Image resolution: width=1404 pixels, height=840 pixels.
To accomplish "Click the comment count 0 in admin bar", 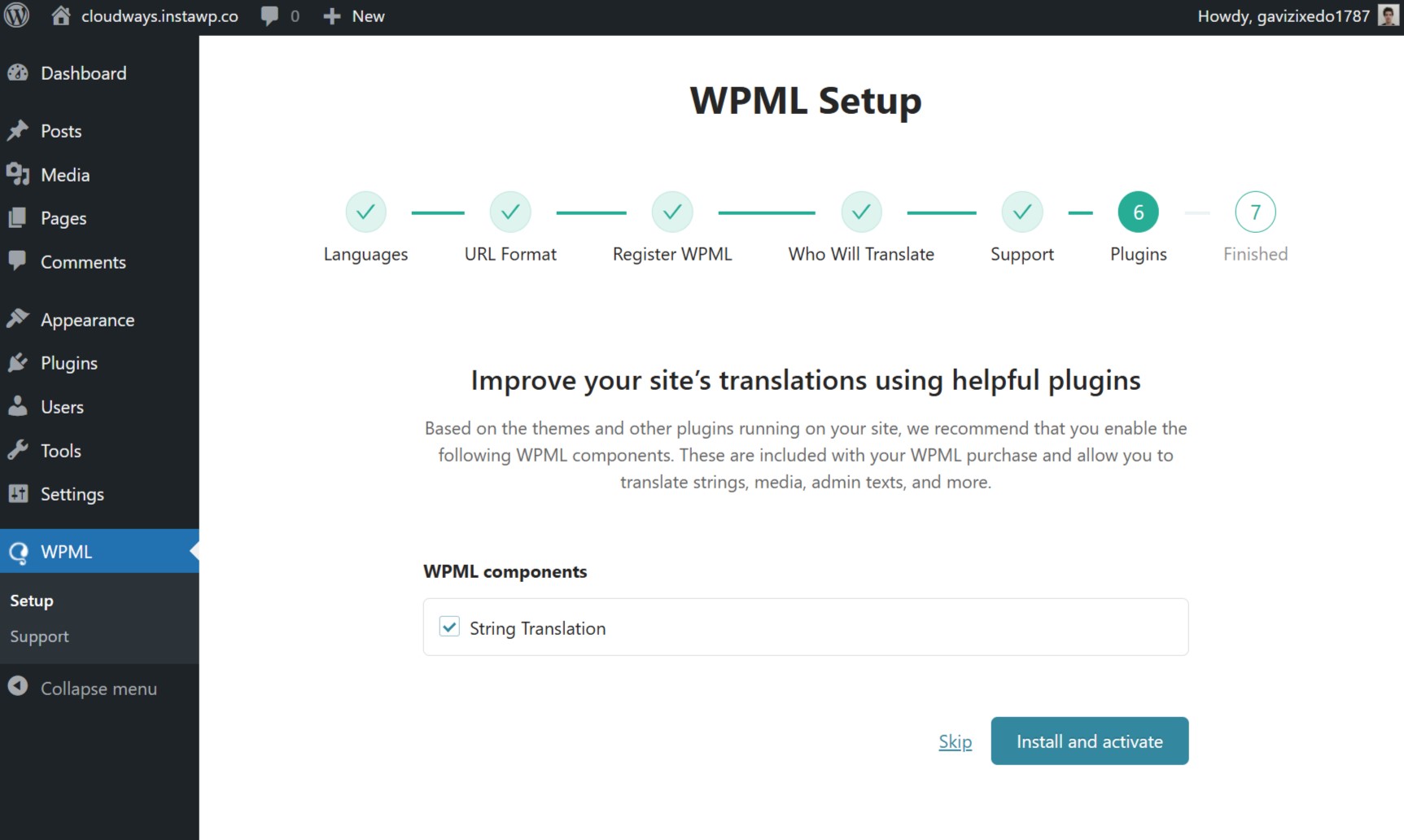I will point(295,16).
